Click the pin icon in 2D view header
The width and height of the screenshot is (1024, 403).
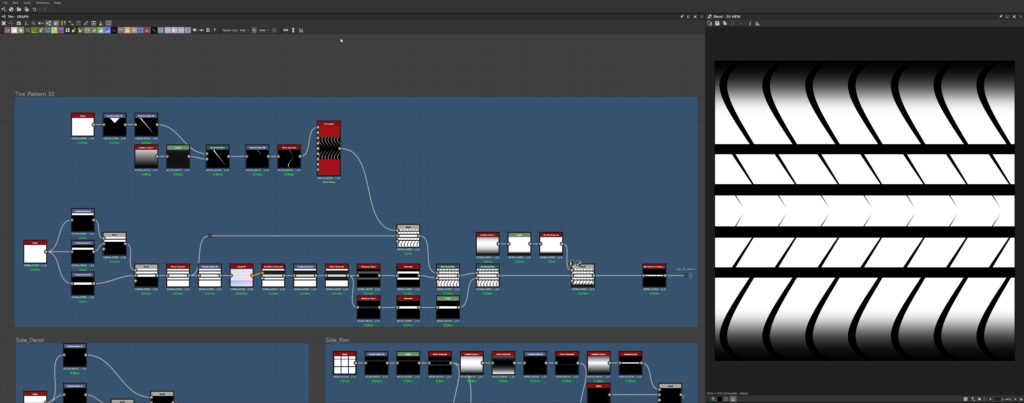1001,16
